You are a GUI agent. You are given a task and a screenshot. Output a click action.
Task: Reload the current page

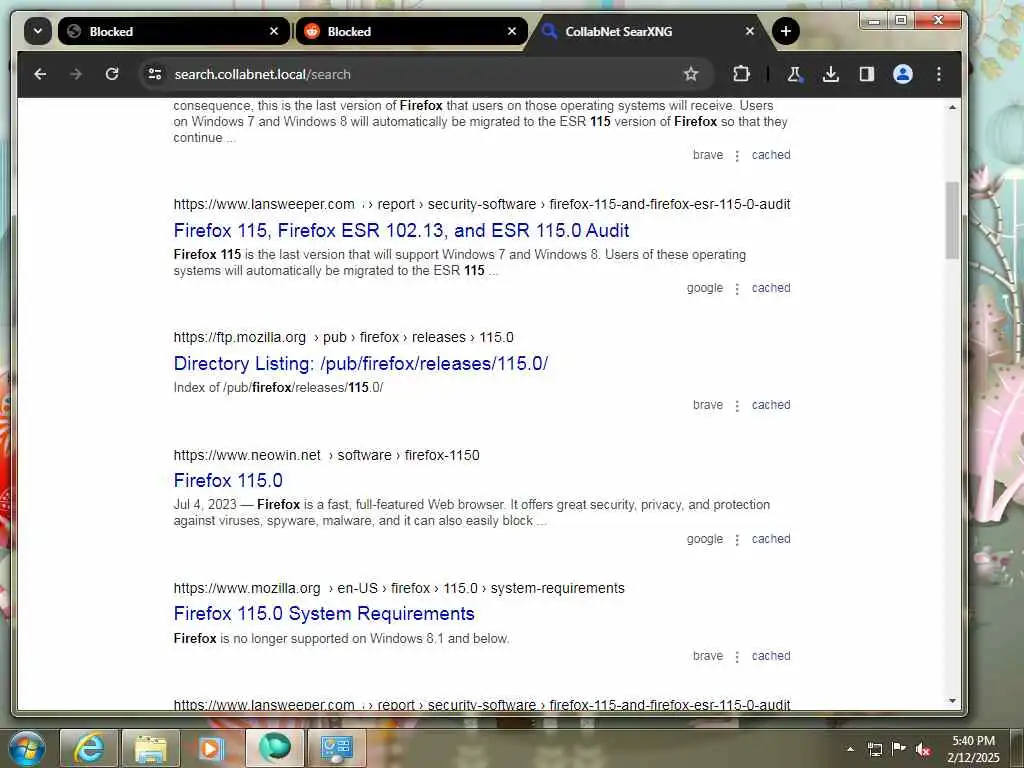(112, 74)
